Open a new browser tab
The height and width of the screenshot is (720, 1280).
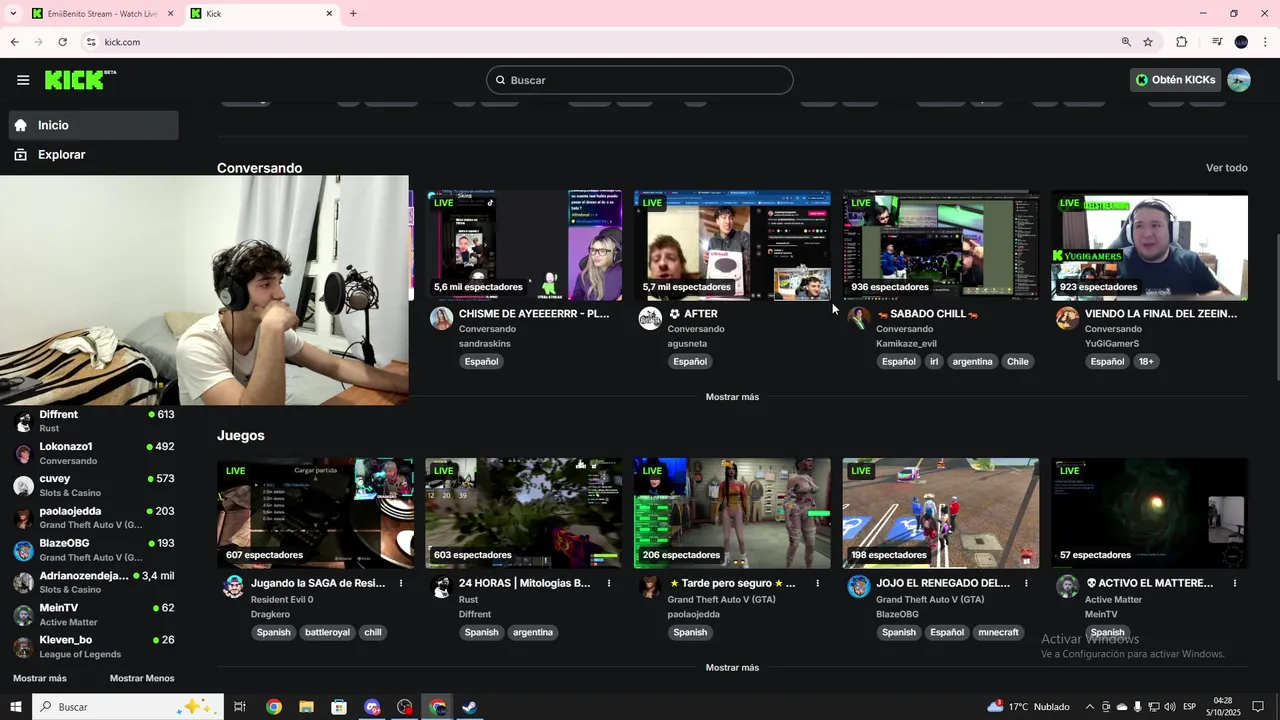point(353,14)
